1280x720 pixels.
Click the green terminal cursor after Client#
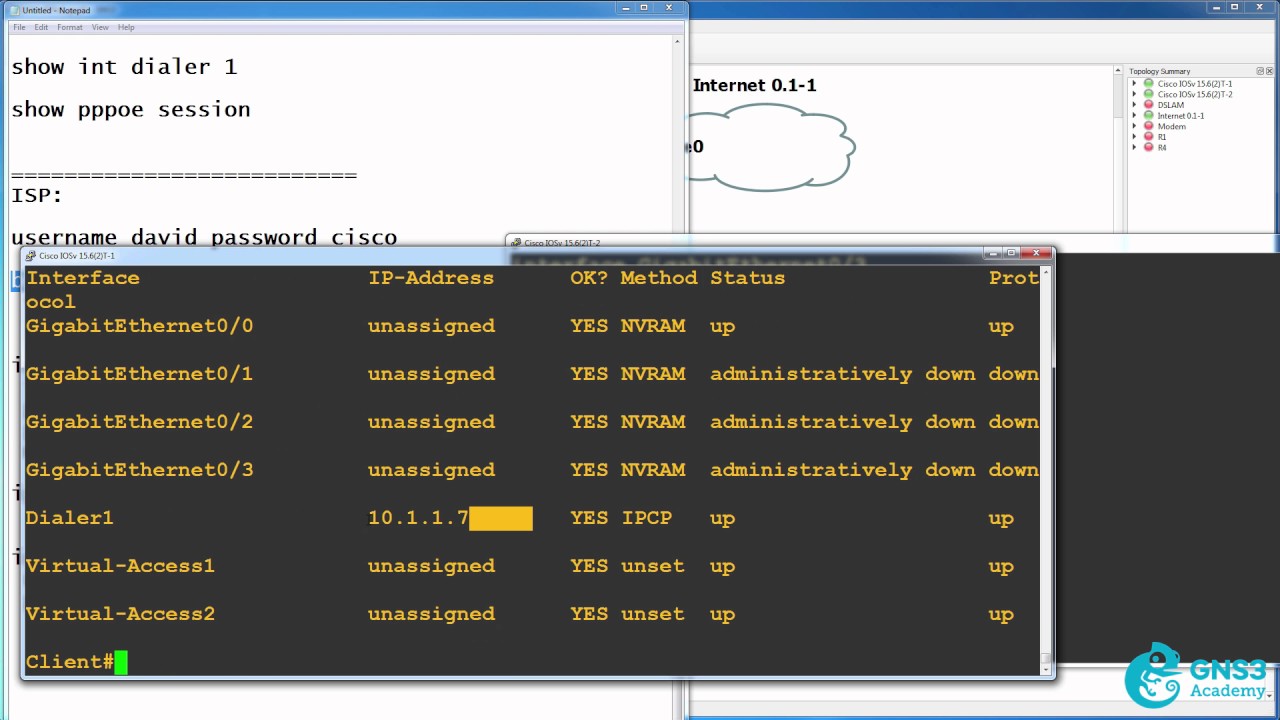pyautogui.click(x=121, y=662)
